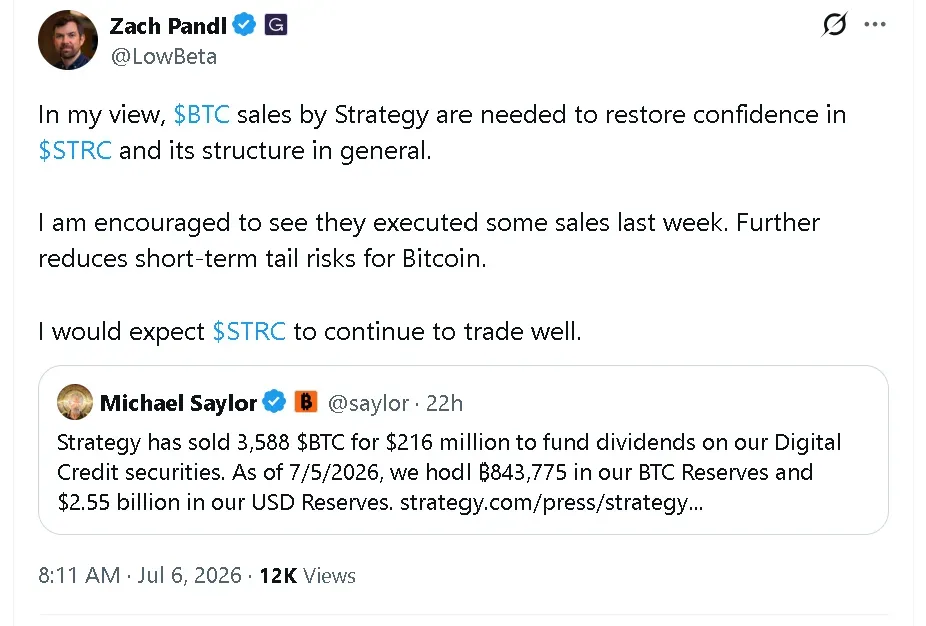
Task: Click the 22h timestamp of the quoted tweet
Action: [444, 403]
